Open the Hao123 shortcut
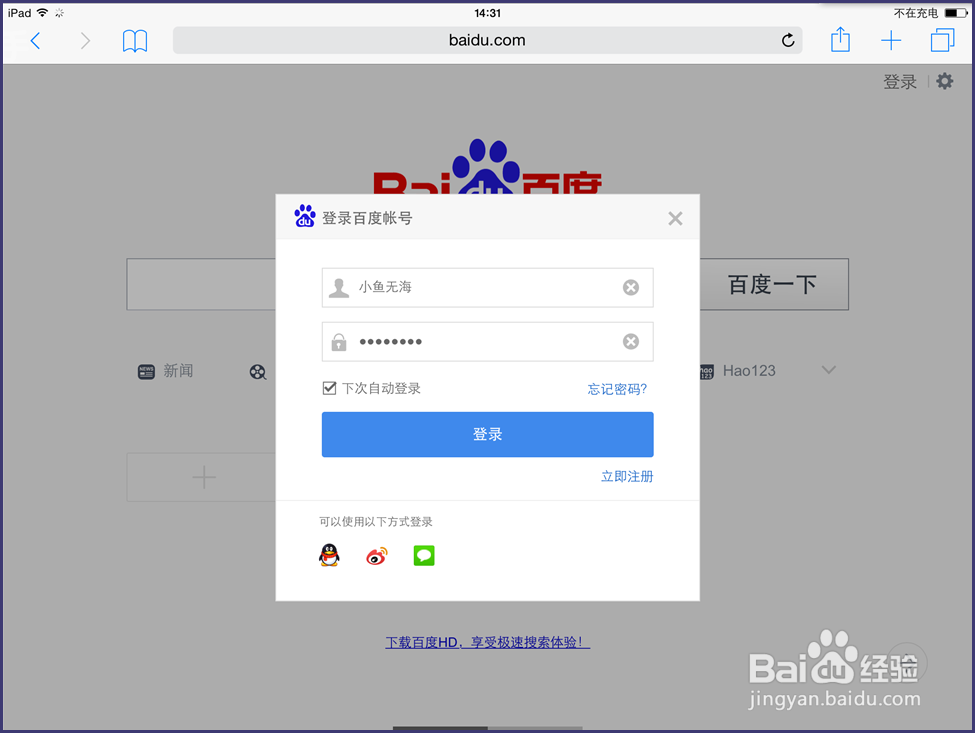The image size is (975, 733). (x=737, y=371)
